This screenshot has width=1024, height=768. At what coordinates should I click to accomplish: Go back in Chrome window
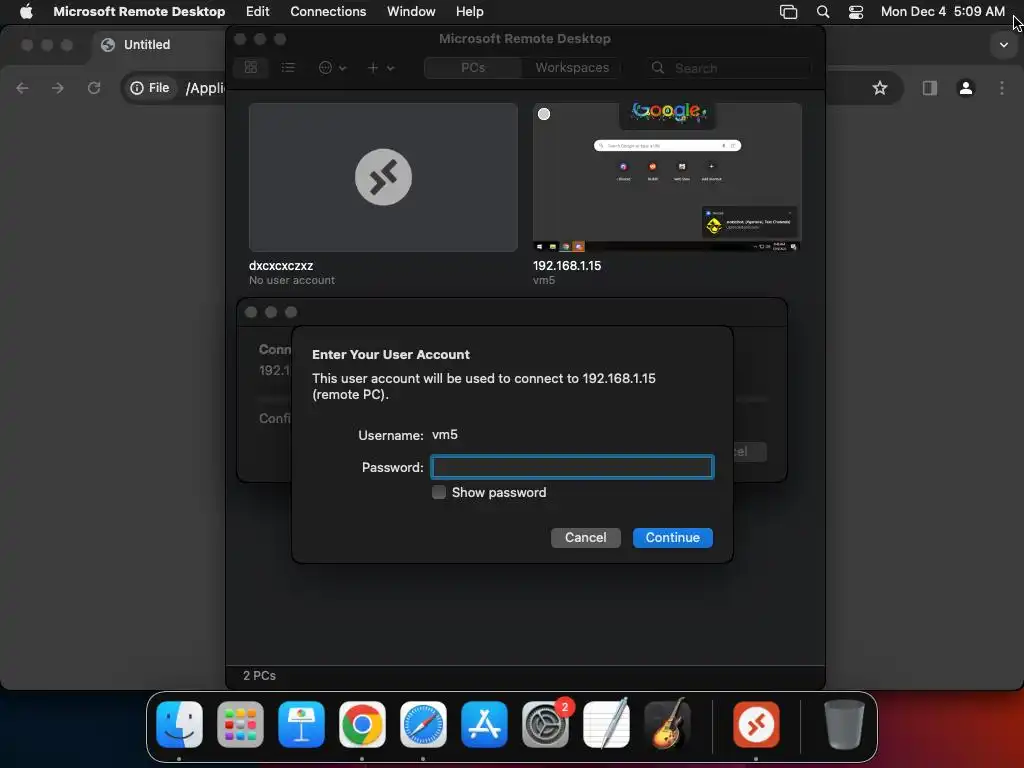coord(22,88)
